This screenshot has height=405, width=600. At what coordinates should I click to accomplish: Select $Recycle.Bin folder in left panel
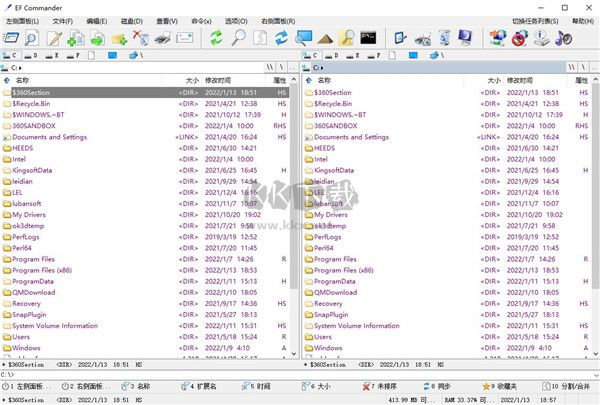click(x=145, y=104)
